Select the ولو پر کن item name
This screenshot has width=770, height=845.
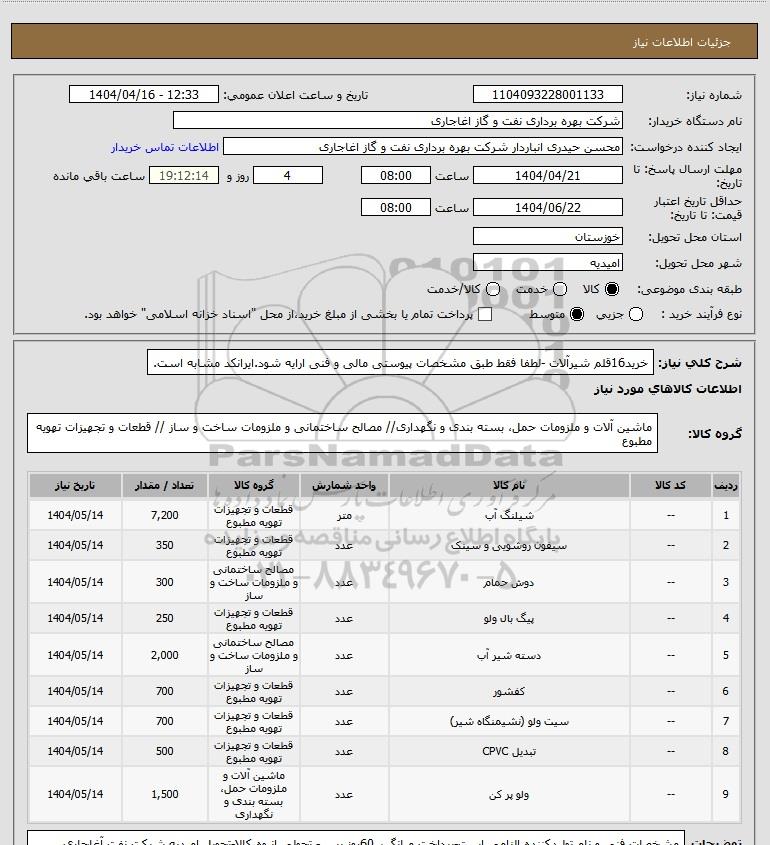point(509,794)
